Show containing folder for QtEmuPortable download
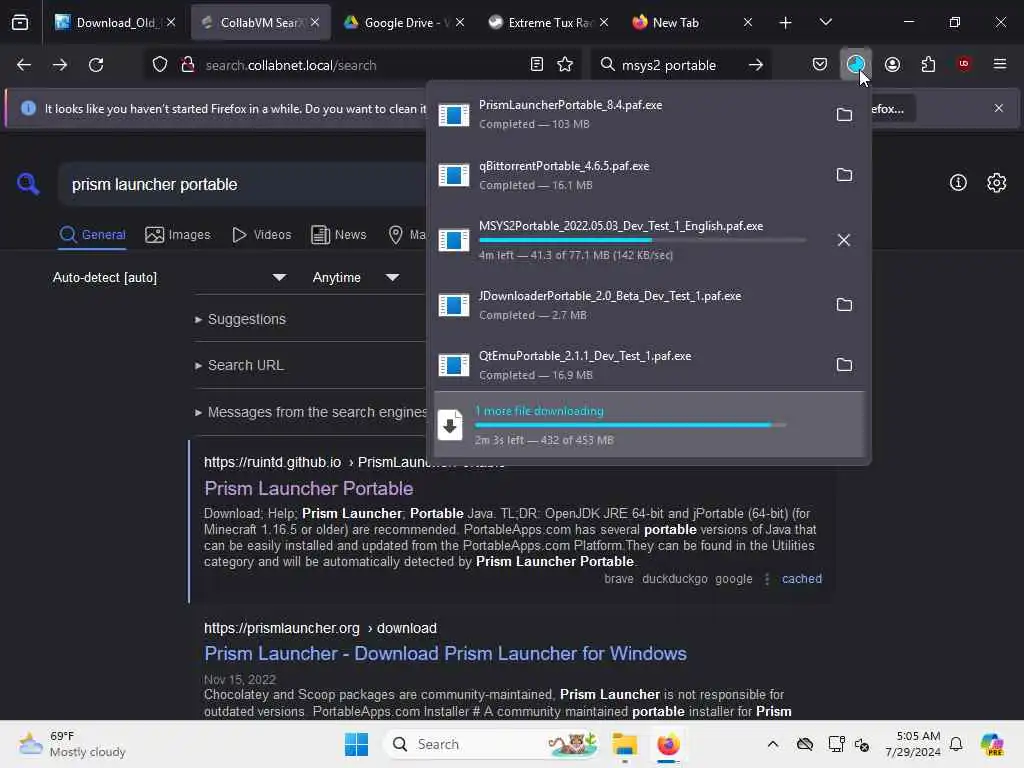Image resolution: width=1024 pixels, height=768 pixels. tap(844, 364)
